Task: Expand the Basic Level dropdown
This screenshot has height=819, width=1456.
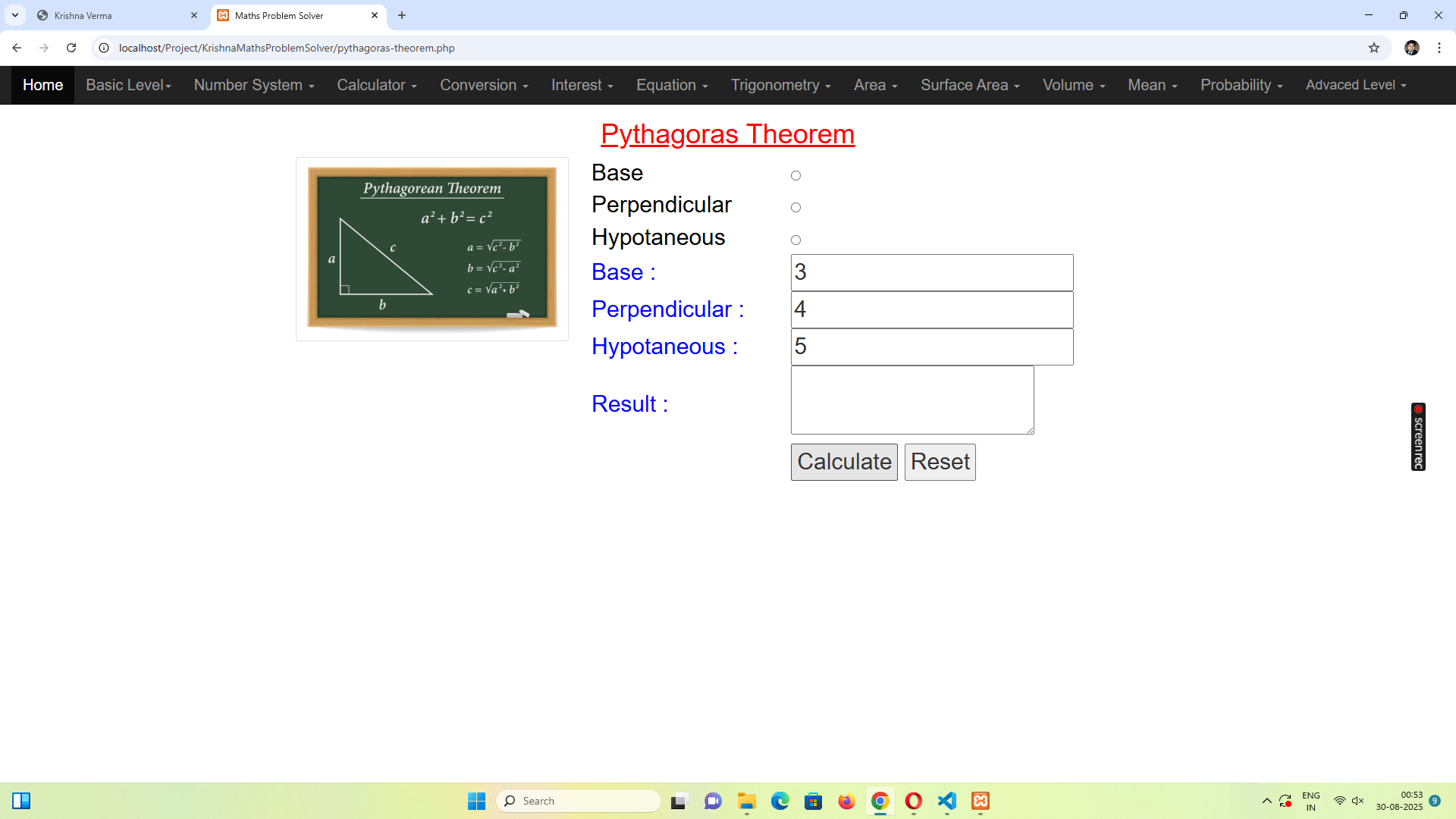Action: (128, 85)
